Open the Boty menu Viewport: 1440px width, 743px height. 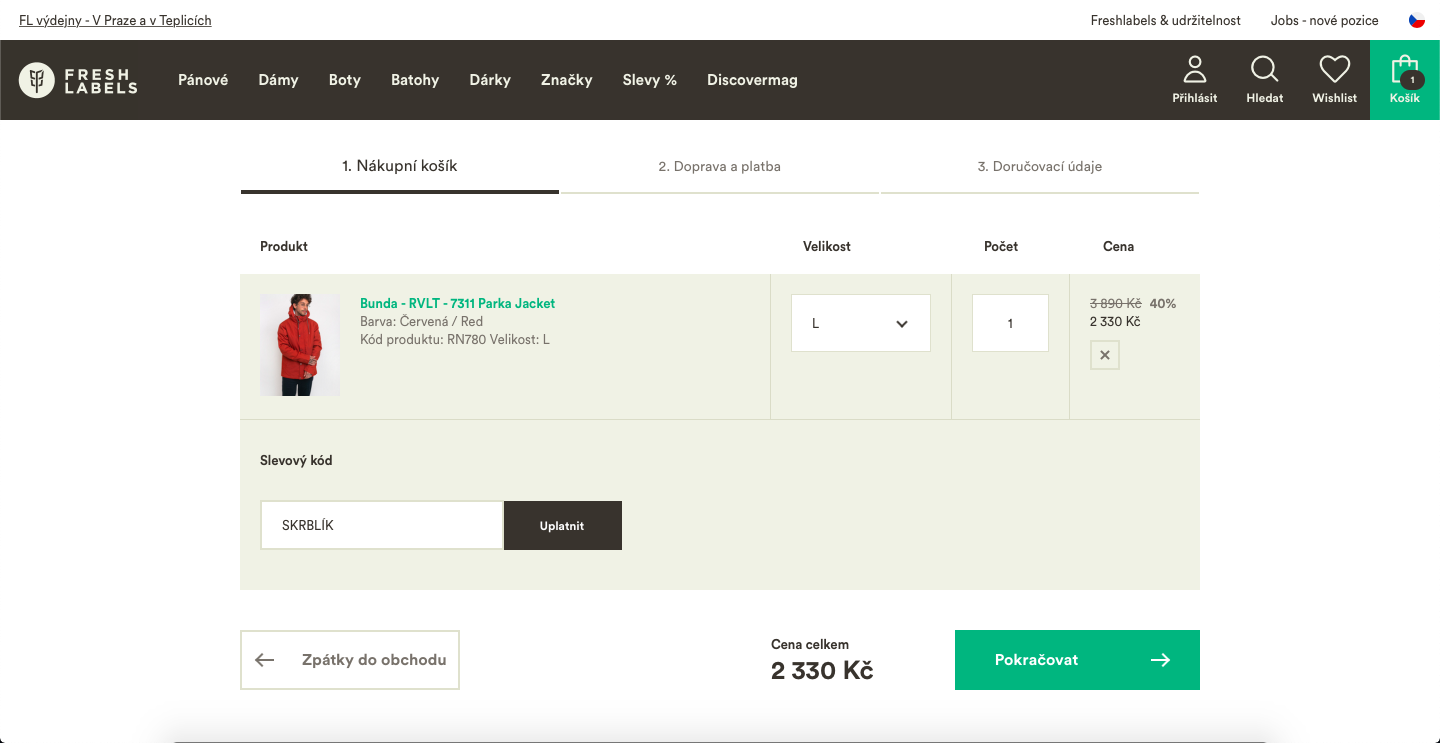(x=345, y=80)
